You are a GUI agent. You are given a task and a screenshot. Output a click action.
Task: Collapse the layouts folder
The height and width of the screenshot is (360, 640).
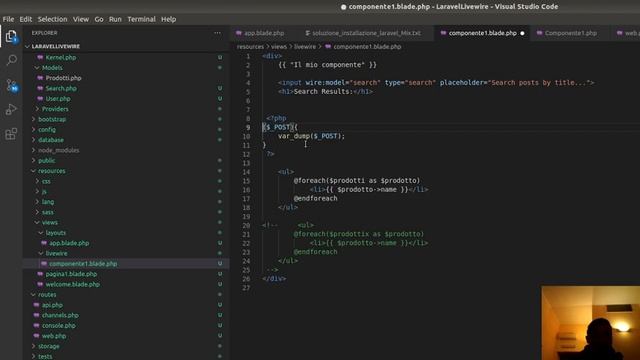56,233
